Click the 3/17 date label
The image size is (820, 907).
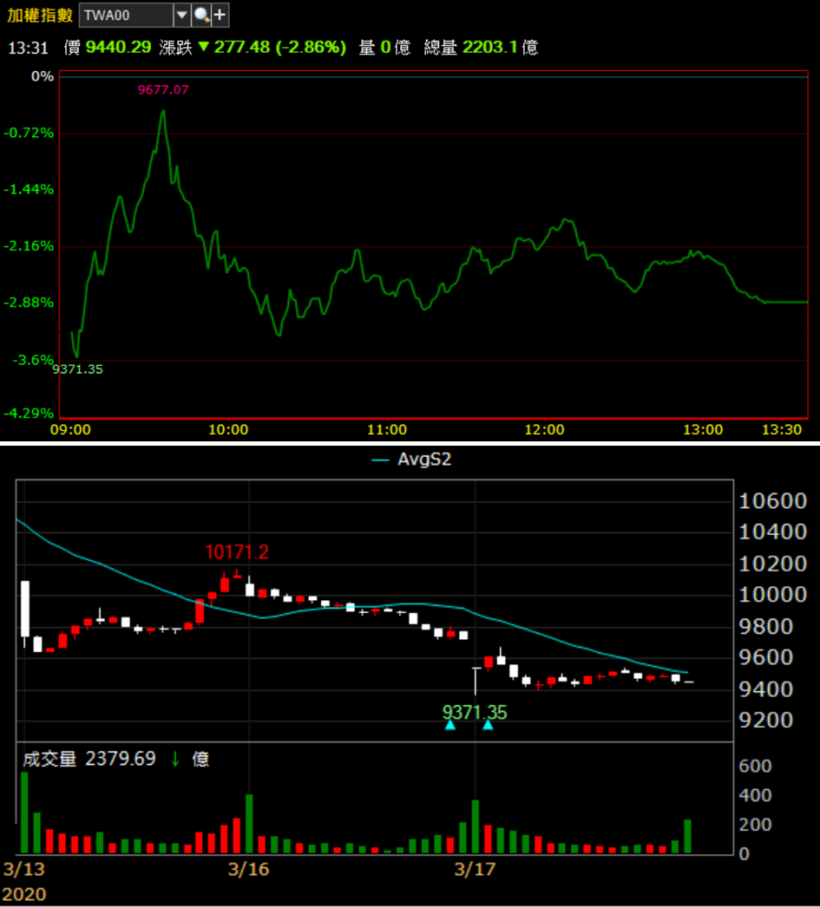tap(475, 869)
